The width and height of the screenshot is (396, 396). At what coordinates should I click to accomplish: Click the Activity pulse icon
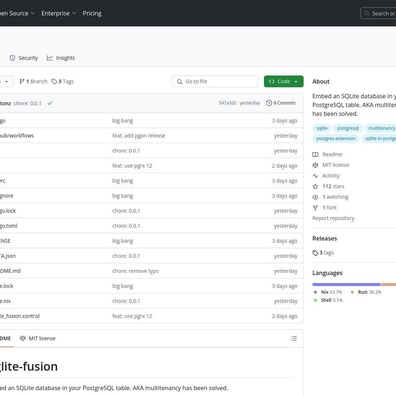tap(315, 176)
